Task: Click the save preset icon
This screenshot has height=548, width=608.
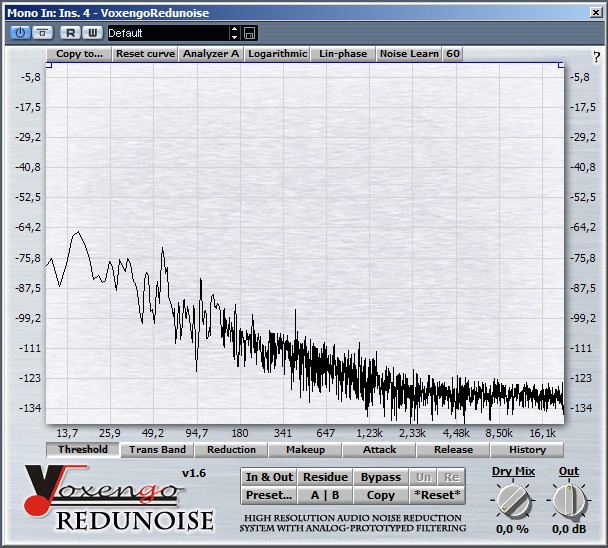Action: pyautogui.click(x=250, y=33)
